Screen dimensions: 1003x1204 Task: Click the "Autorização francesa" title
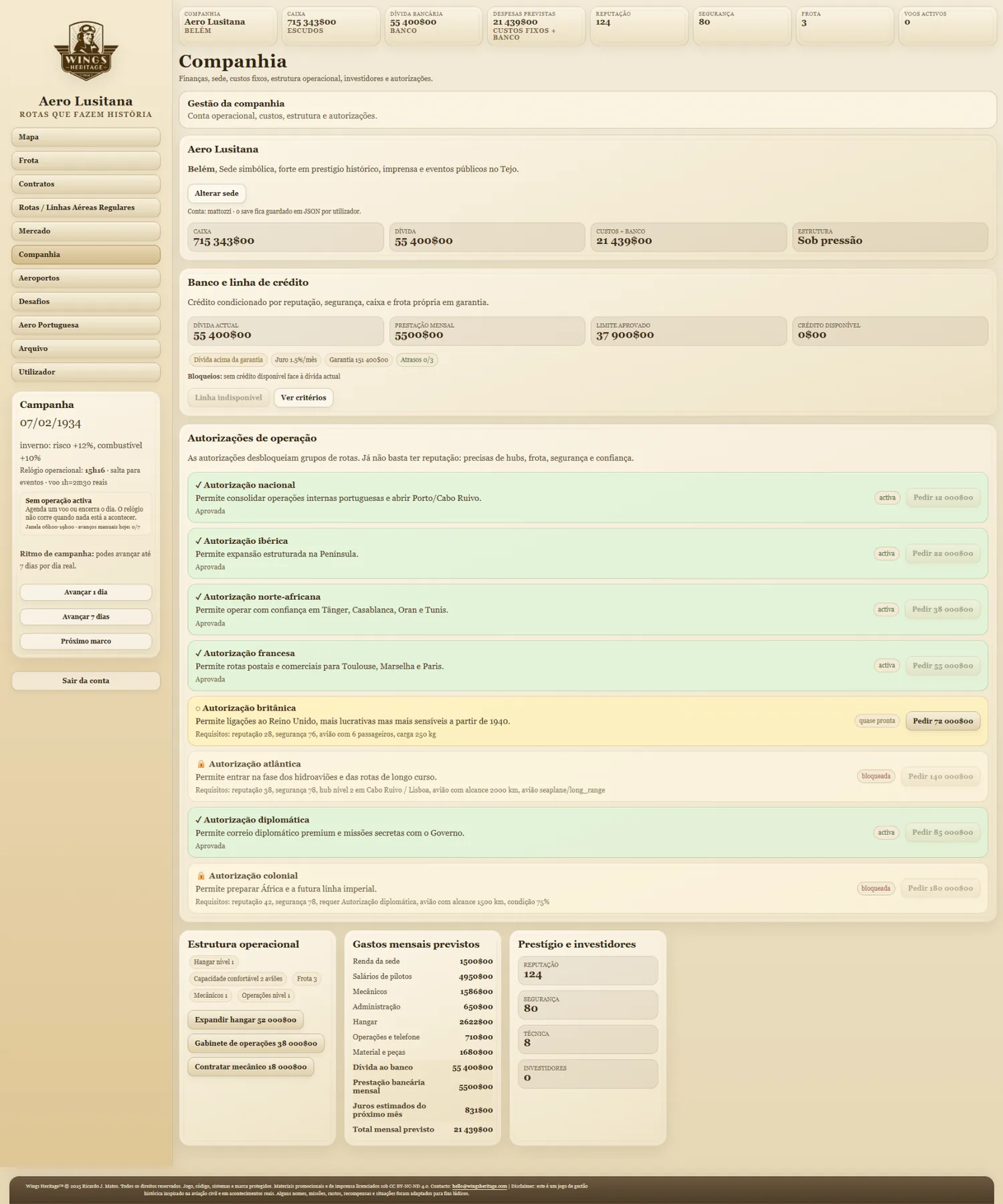249,653
